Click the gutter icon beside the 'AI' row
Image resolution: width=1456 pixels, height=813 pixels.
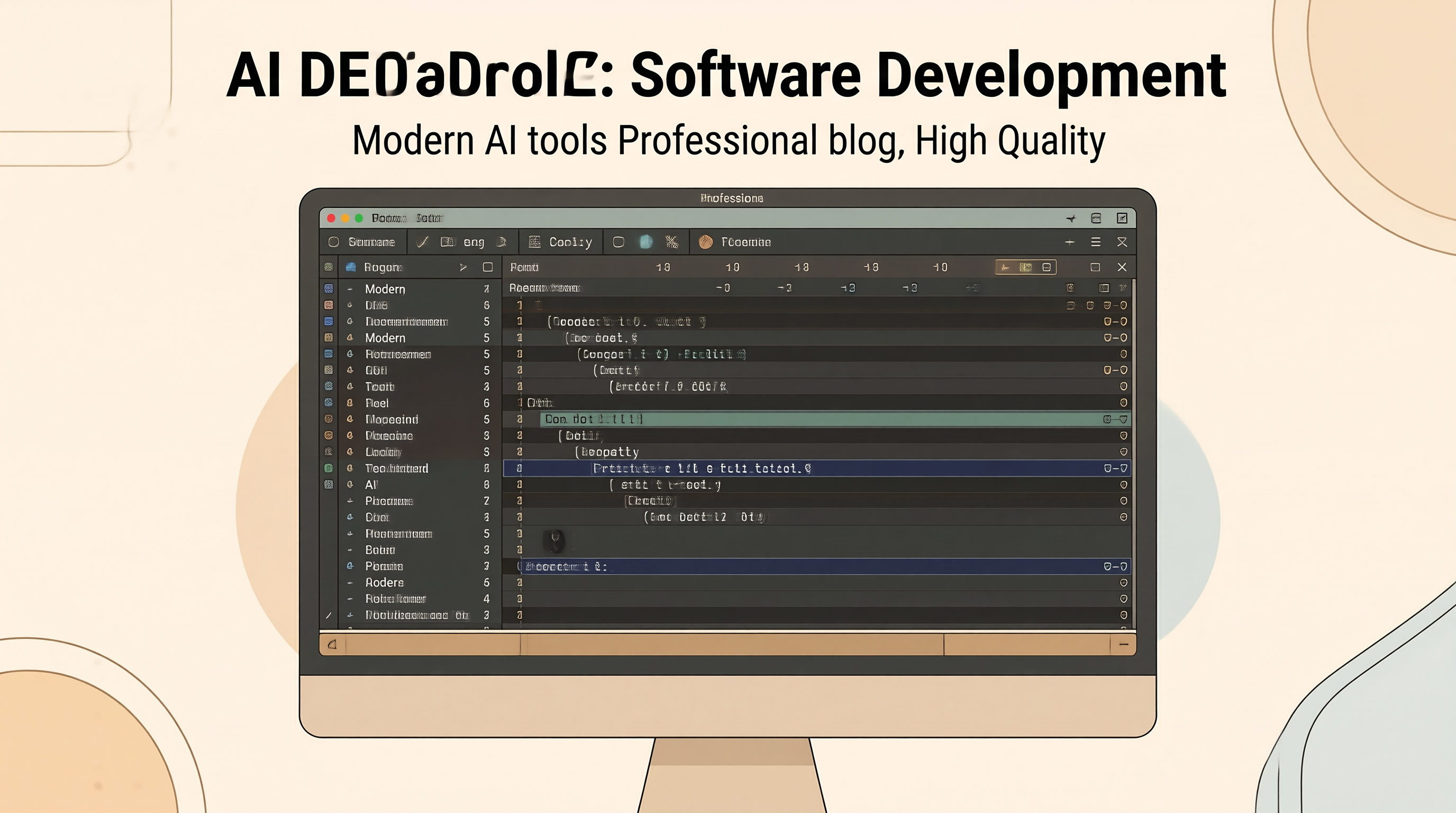click(x=329, y=484)
